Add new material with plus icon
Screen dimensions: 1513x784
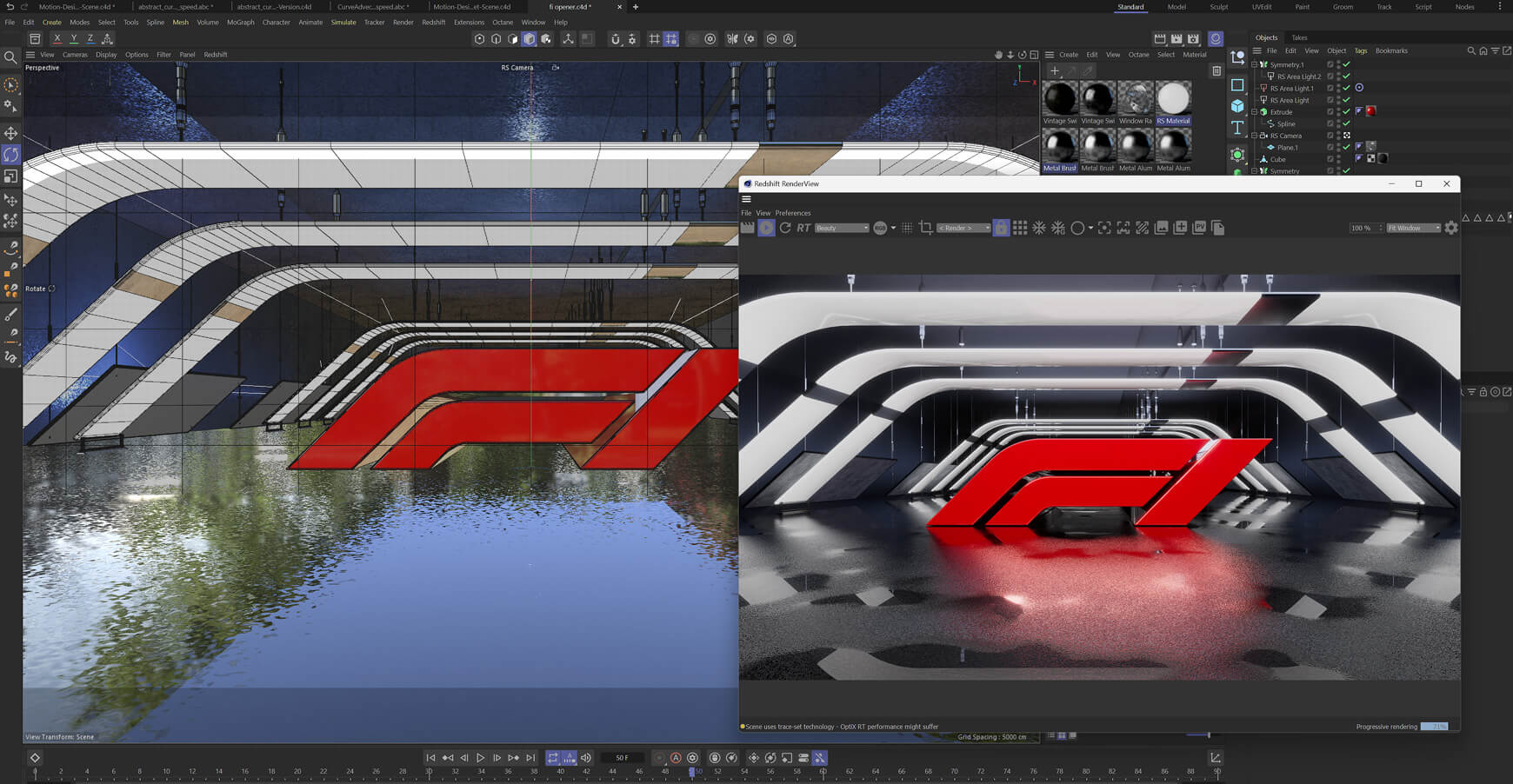click(x=1055, y=71)
